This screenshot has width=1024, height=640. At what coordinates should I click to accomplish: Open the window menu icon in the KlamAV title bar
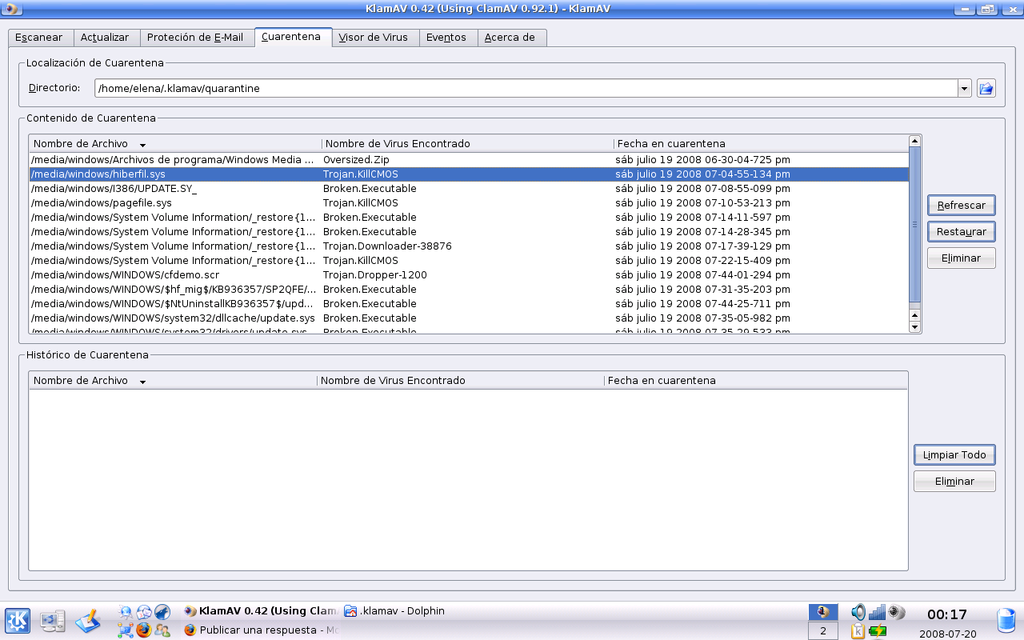click(12, 8)
